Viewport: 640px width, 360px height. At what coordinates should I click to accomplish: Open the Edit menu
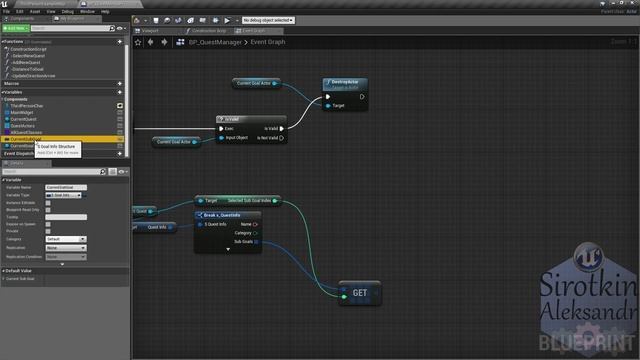(x=20, y=11)
